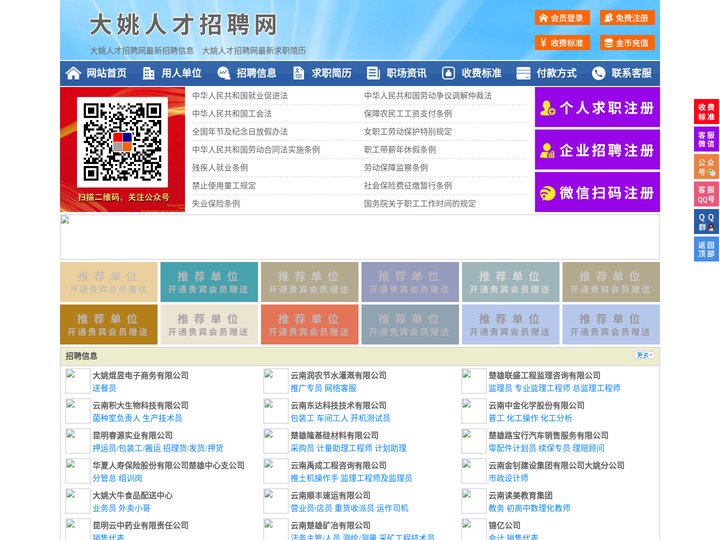Click the 会员登录 button
720x540 pixels.
(x=562, y=18)
